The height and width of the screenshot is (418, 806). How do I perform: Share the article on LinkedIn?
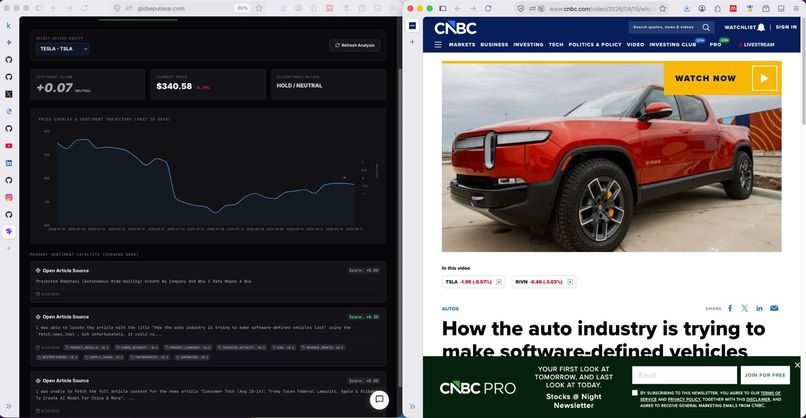tap(759, 308)
